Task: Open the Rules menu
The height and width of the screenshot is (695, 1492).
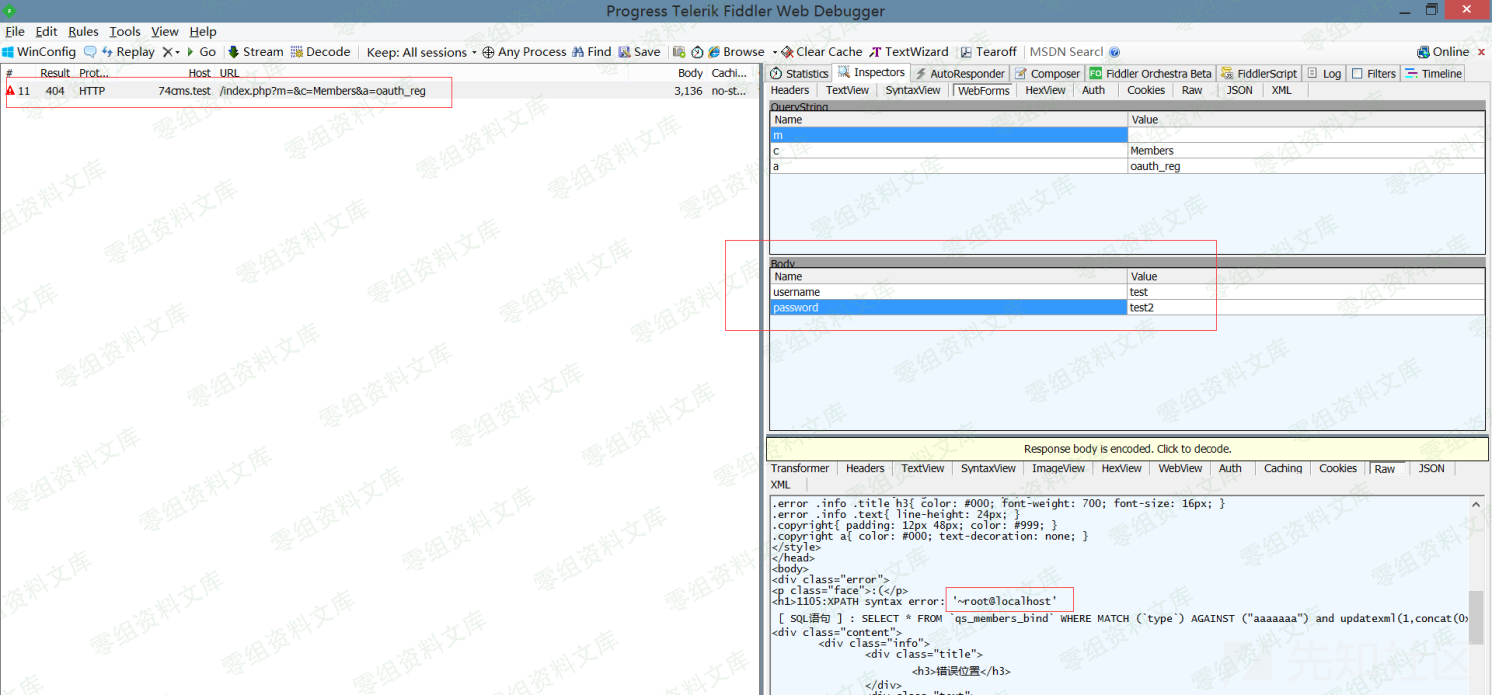Action: pyautogui.click(x=83, y=32)
